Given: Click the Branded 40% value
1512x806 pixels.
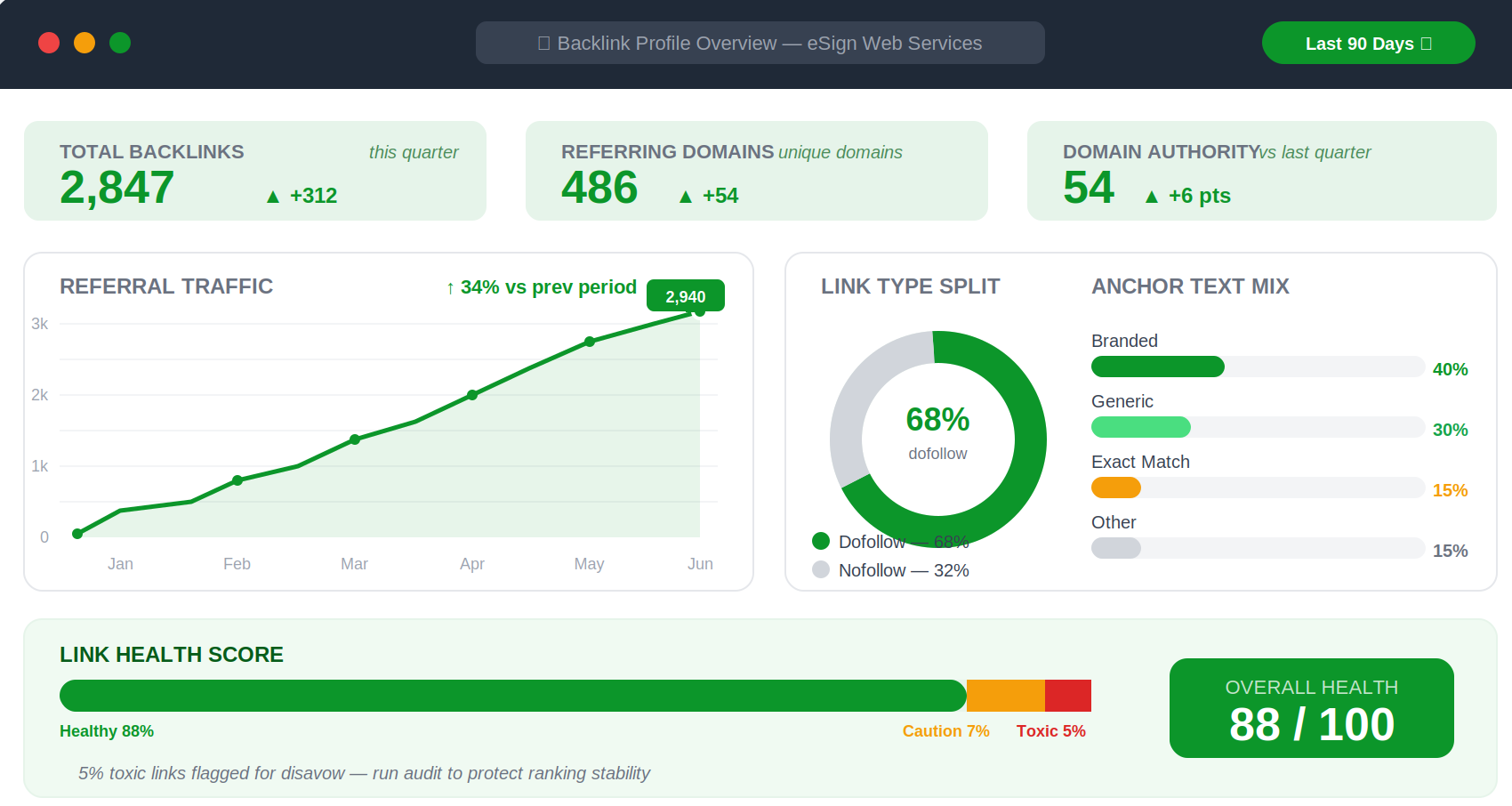Looking at the screenshot, I should point(1450,369).
